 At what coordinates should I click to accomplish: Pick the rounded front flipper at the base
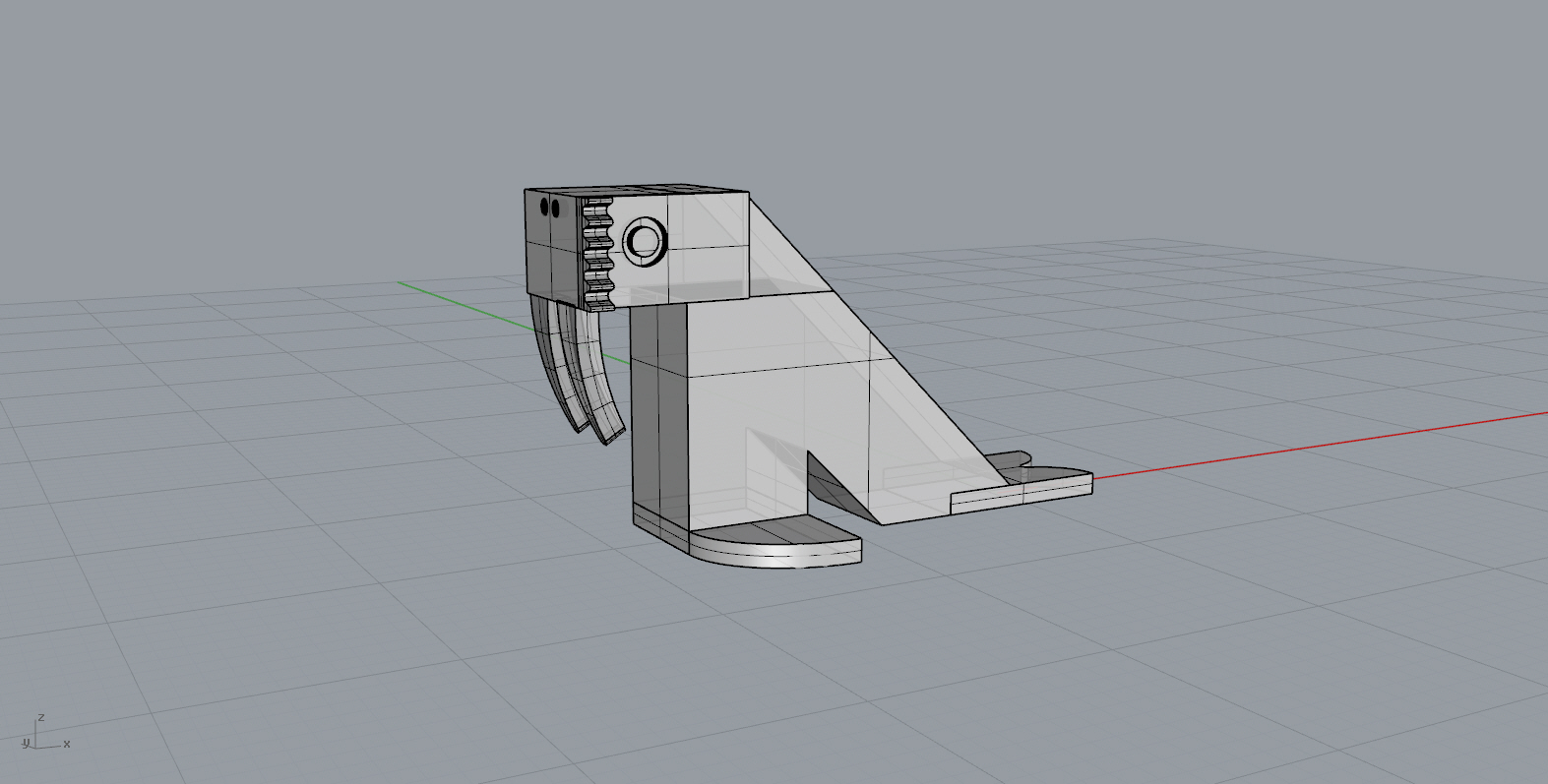pos(775,544)
